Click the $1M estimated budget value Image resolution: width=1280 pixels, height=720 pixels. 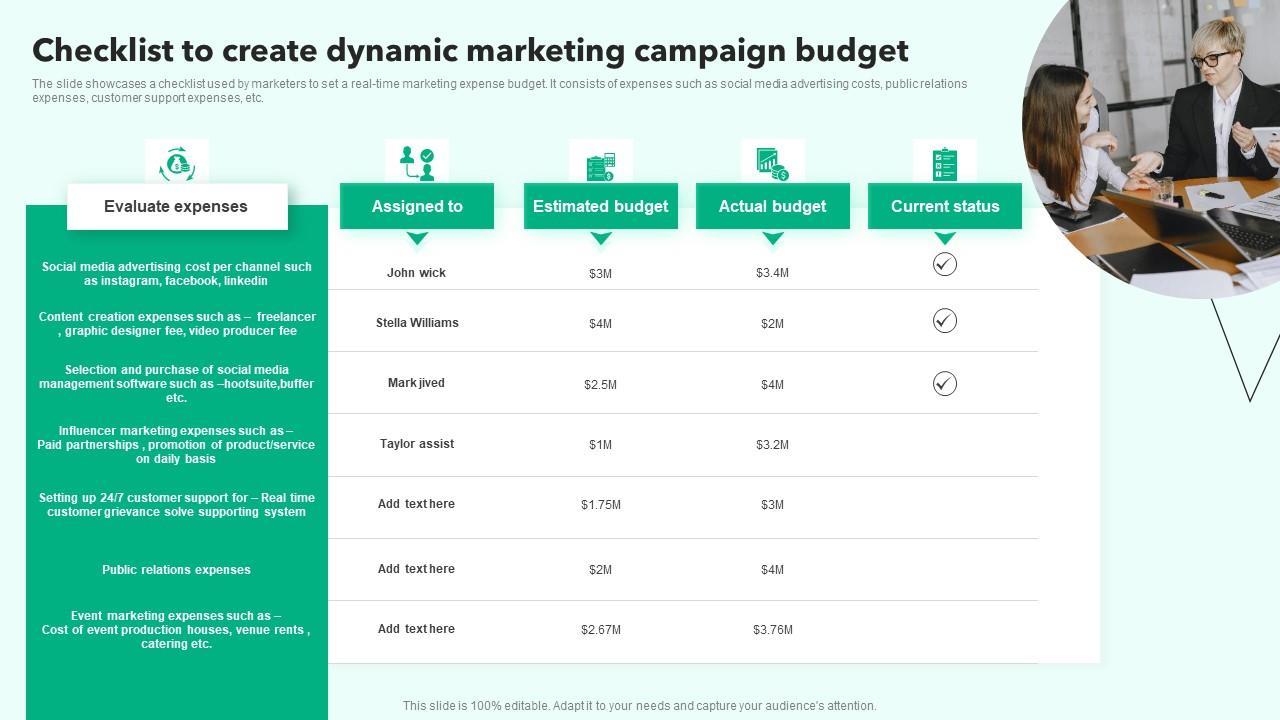[600, 445]
